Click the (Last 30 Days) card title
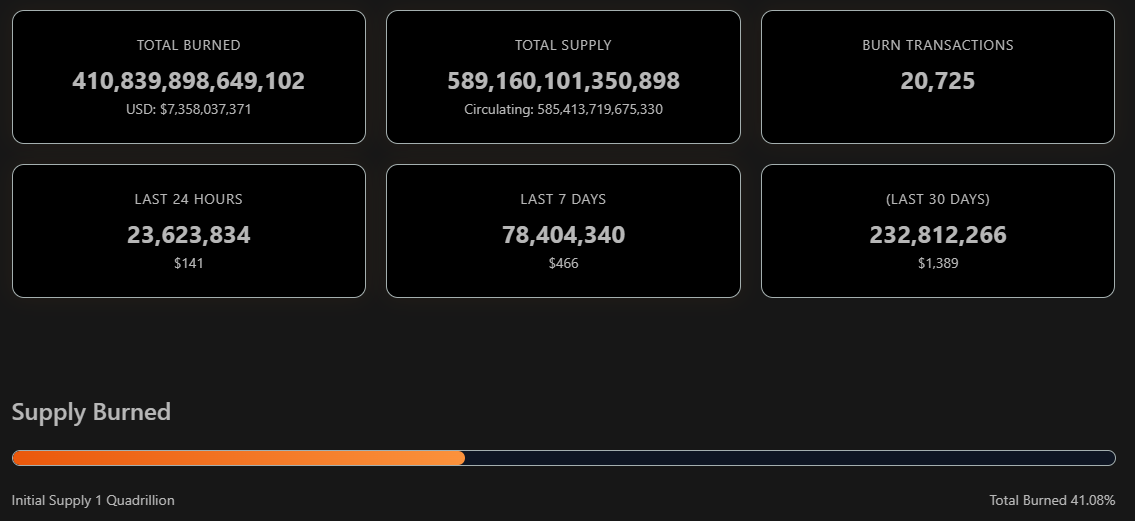 pyautogui.click(x=937, y=199)
